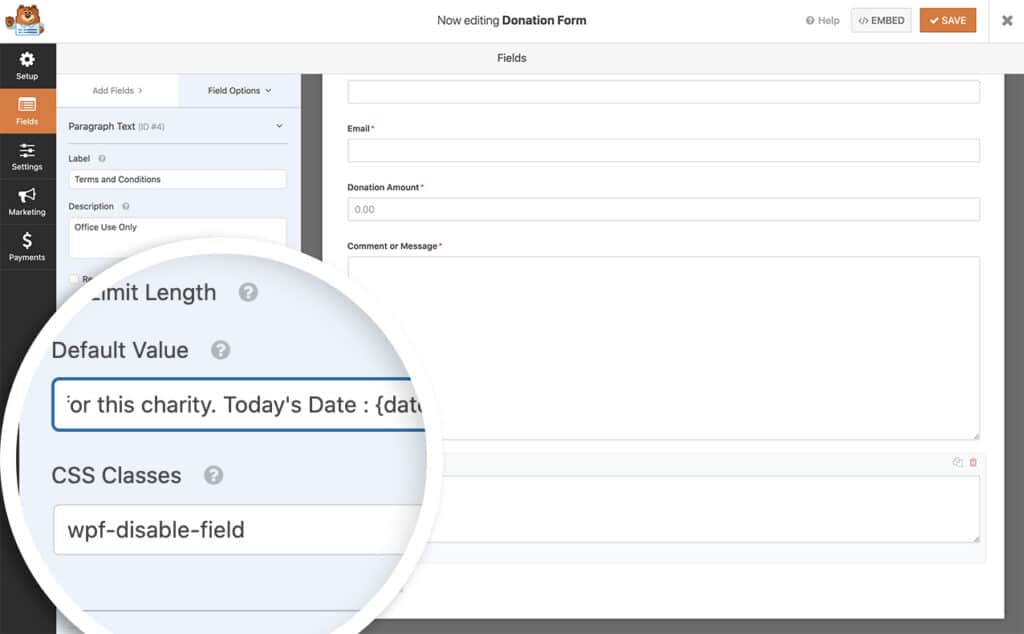Image resolution: width=1024 pixels, height=634 pixels.
Task: Select the Fields tab above the form preview
Action: tap(511, 58)
